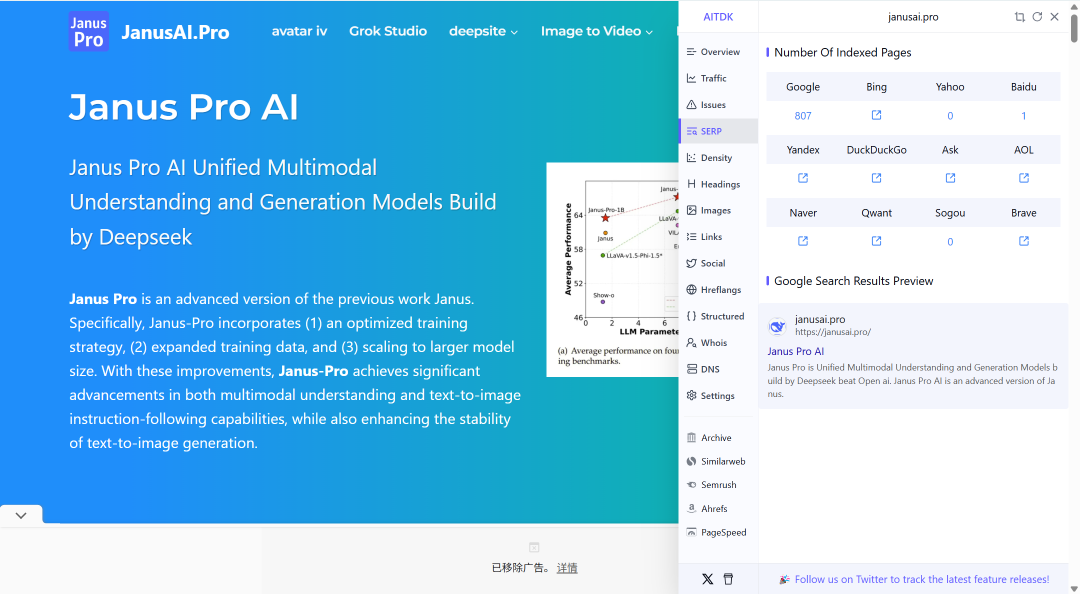
Task: Open Qwant indexed pages external link icon
Action: click(x=876, y=240)
